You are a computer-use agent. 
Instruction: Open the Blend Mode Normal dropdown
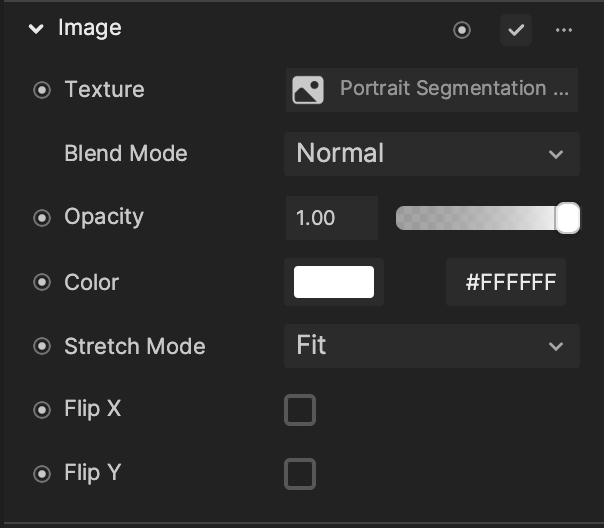click(431, 154)
